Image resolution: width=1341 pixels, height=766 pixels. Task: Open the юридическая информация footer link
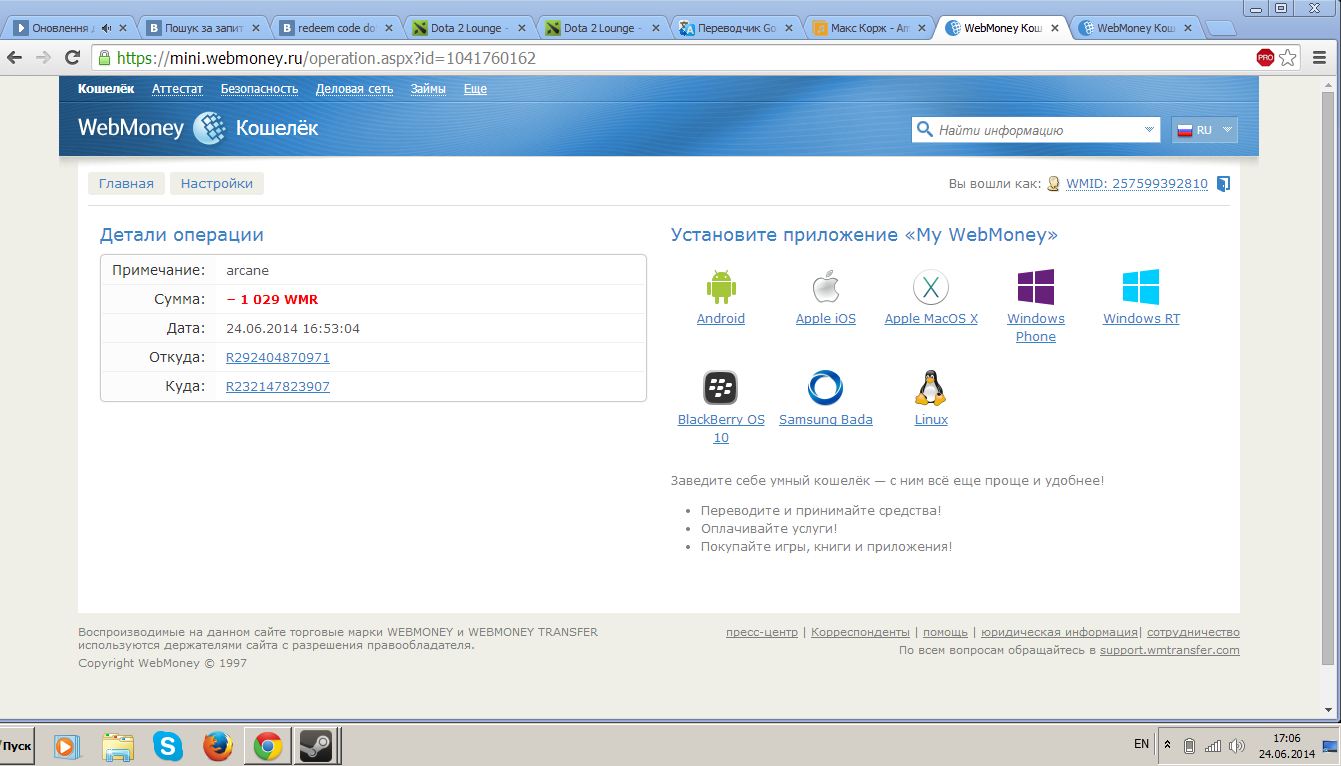[1059, 632]
